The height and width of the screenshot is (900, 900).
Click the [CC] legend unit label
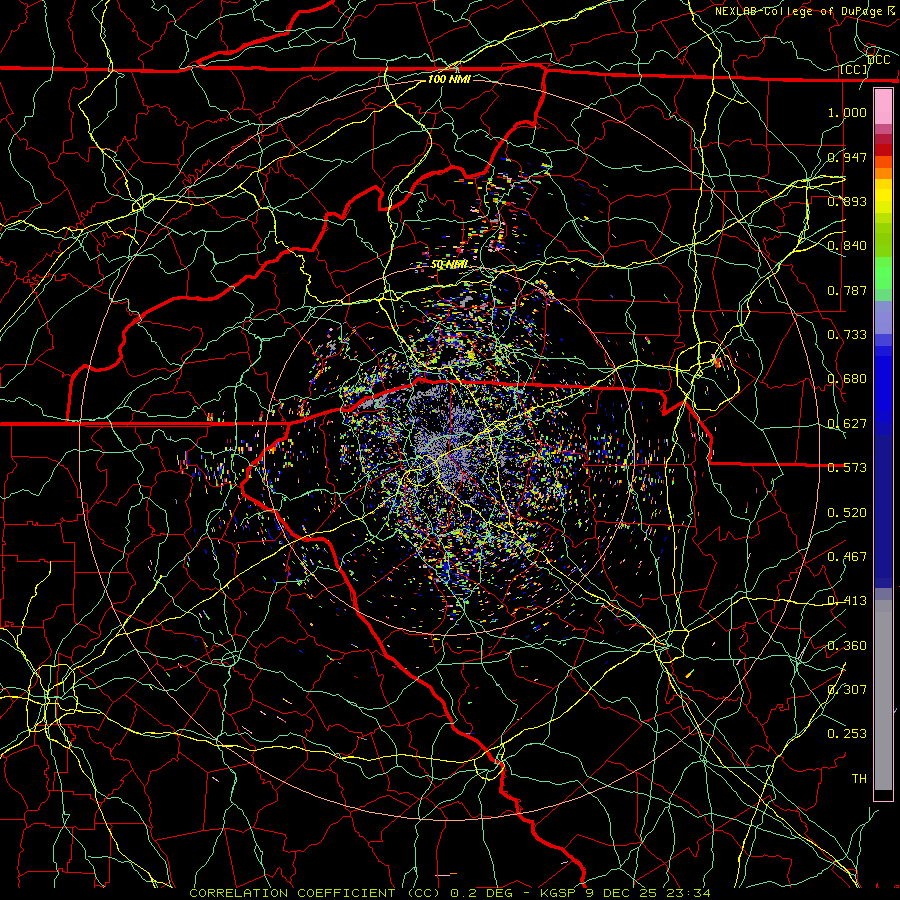click(x=853, y=70)
